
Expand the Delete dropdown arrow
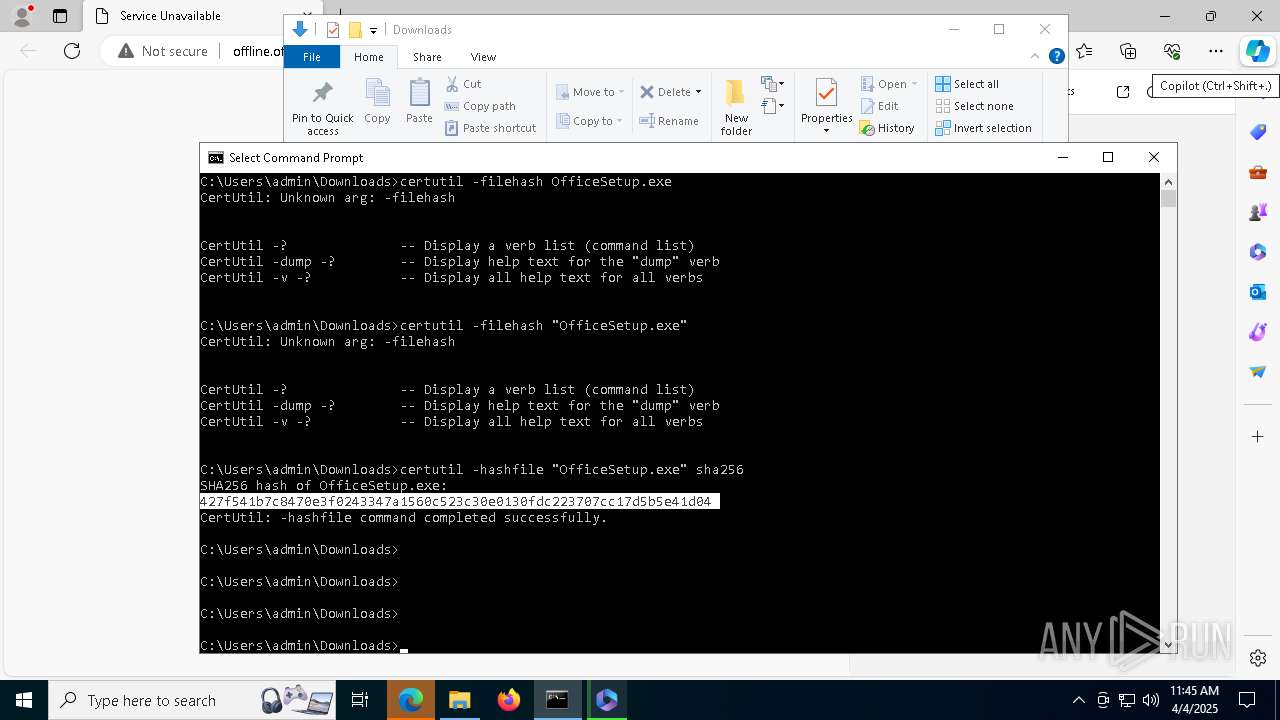(698, 92)
